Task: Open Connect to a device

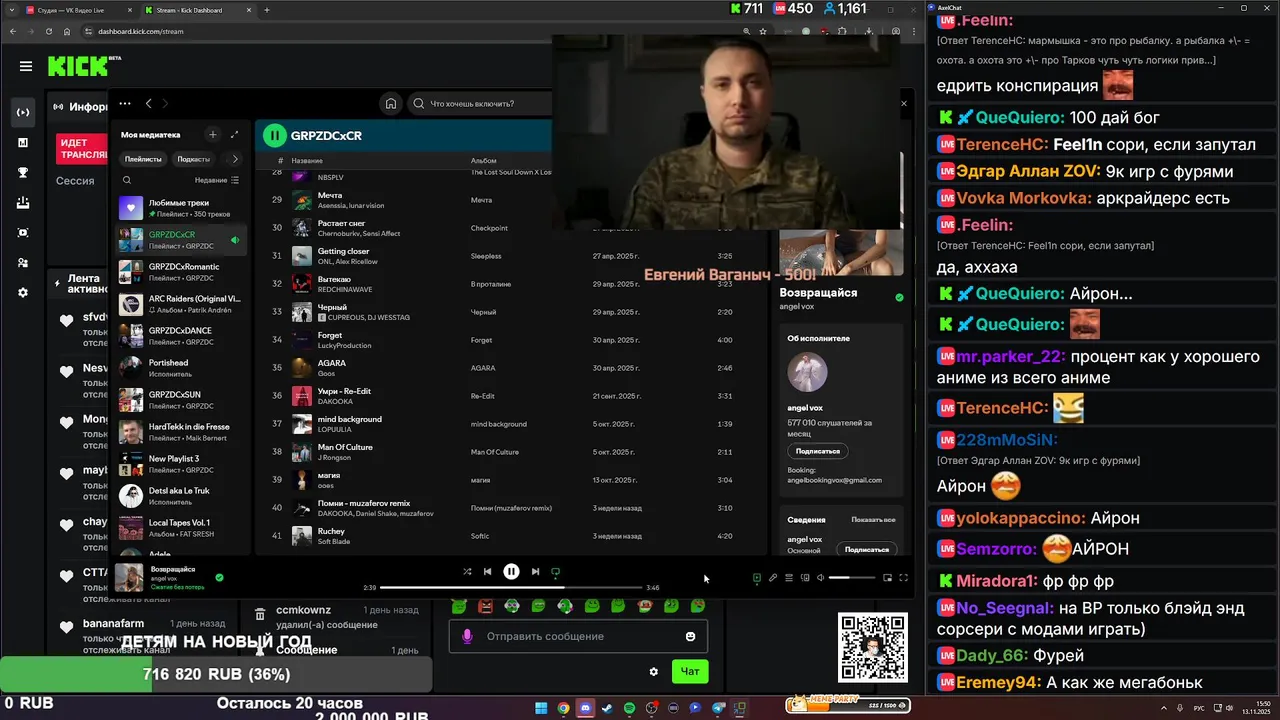Action: [804, 577]
